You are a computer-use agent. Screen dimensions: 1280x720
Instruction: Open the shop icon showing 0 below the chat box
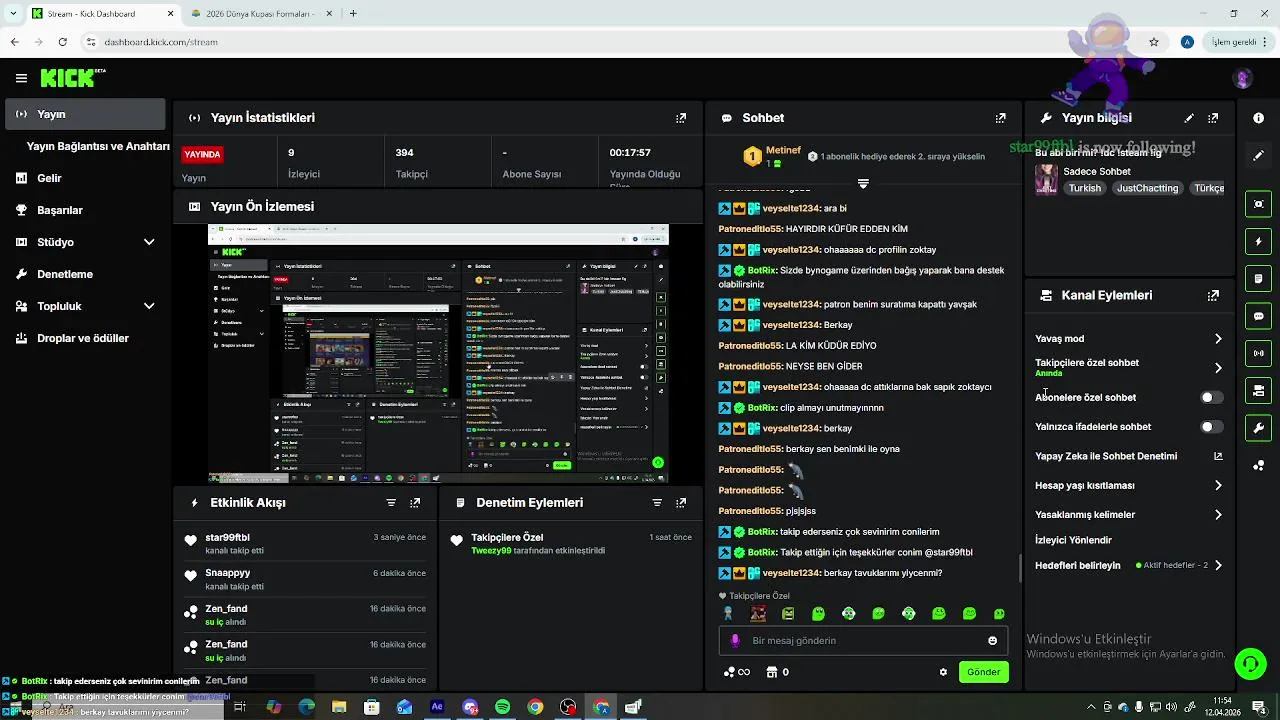click(776, 672)
